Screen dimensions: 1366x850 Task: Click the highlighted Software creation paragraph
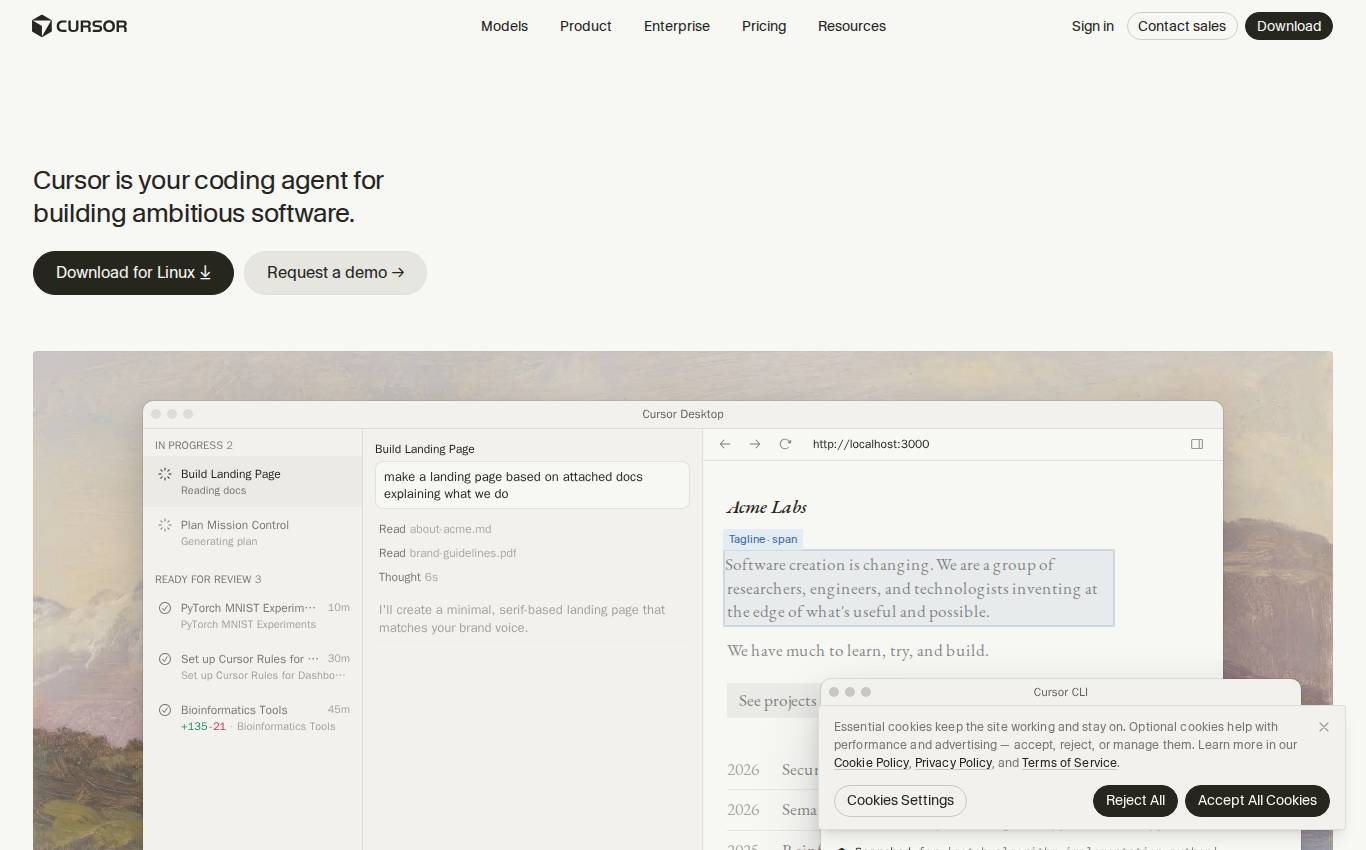click(x=919, y=588)
